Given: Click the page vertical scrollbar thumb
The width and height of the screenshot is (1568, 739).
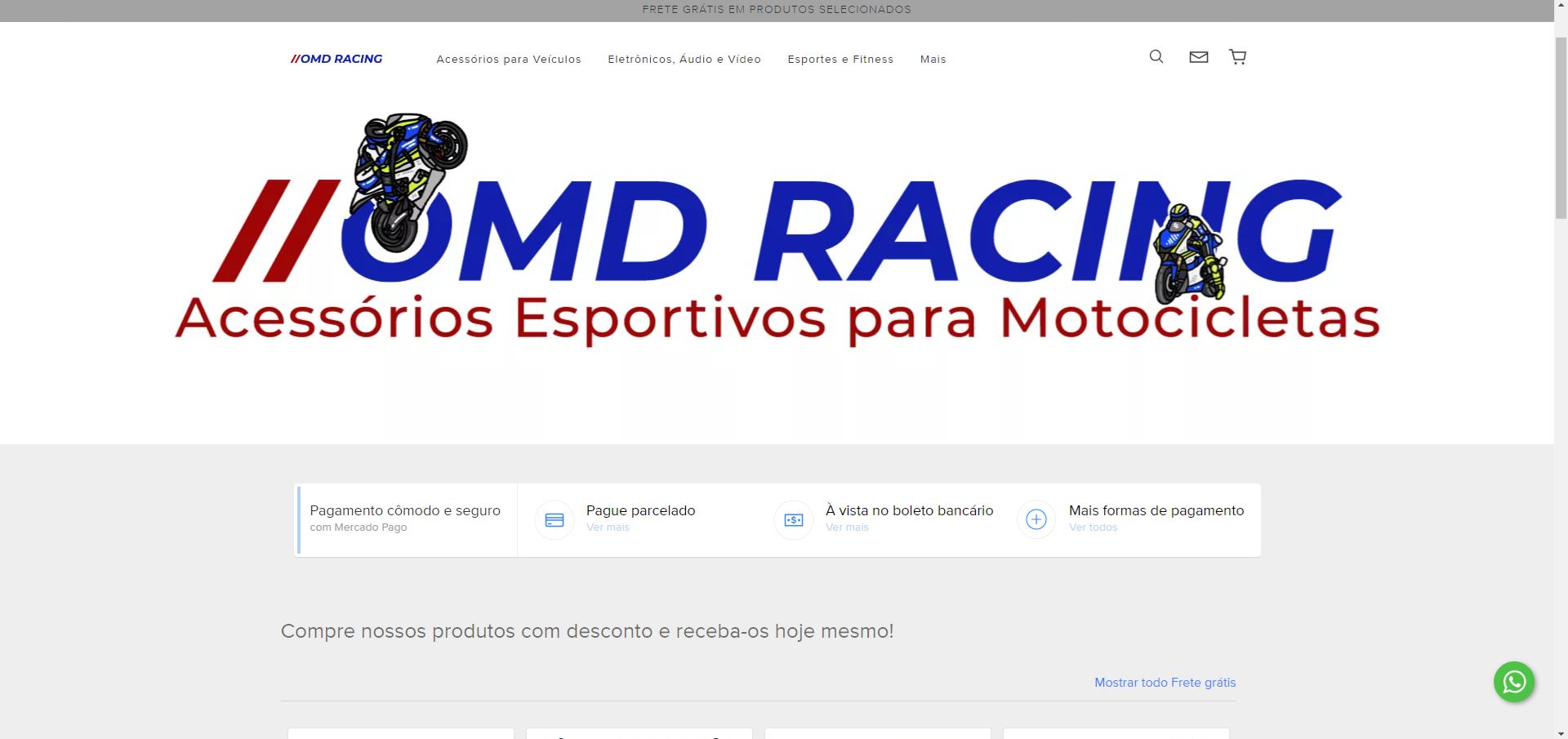Looking at the screenshot, I should 1561,127.
